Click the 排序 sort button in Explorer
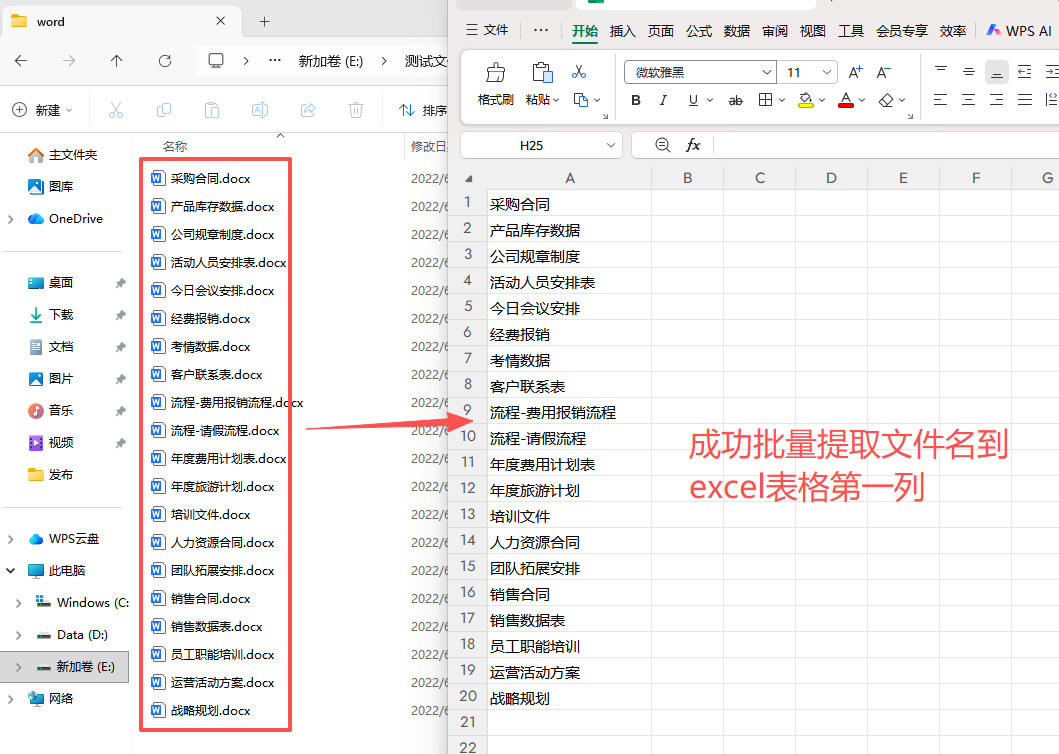1059x754 pixels. tap(423, 109)
